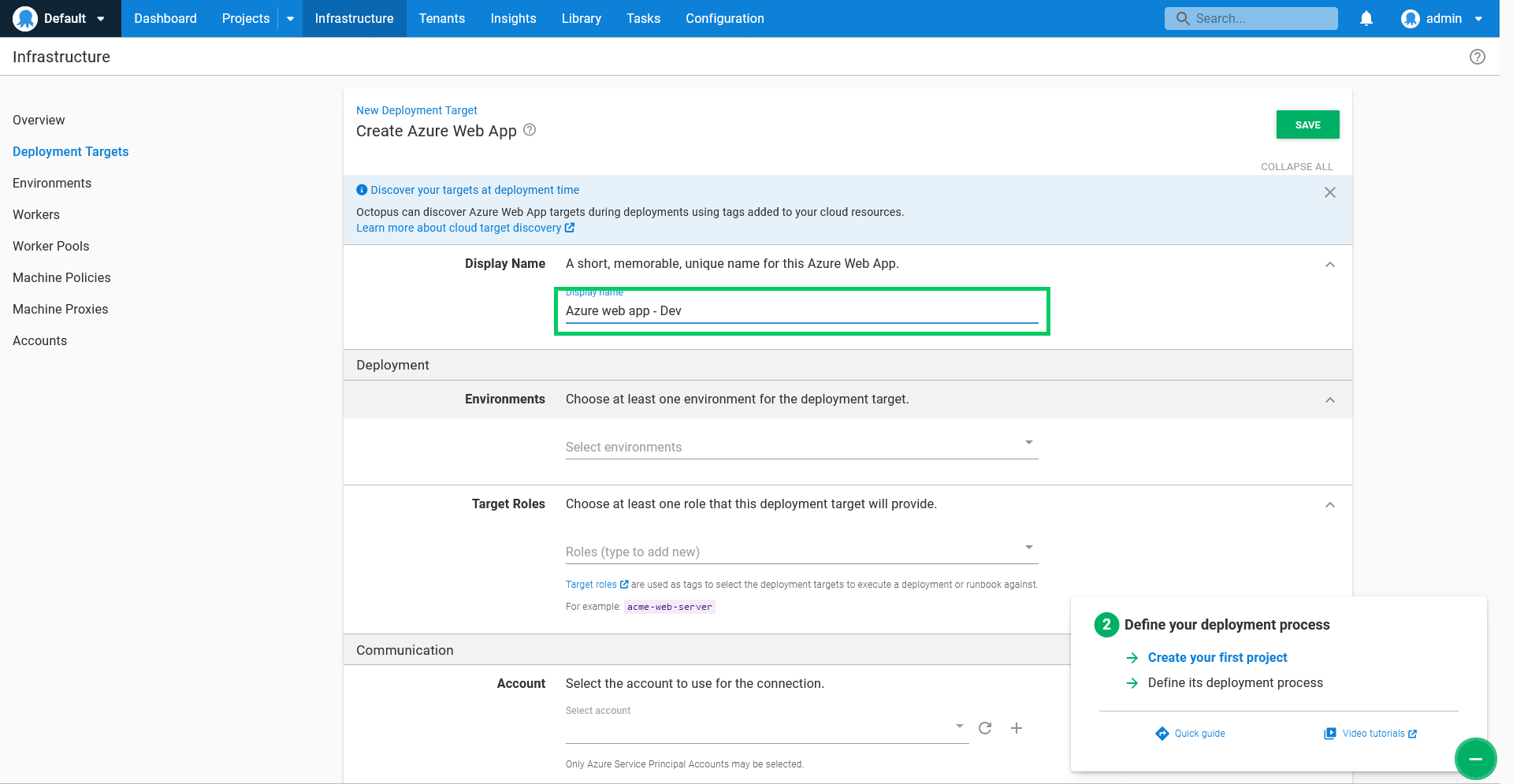Focus the Search input box

coord(1251,18)
